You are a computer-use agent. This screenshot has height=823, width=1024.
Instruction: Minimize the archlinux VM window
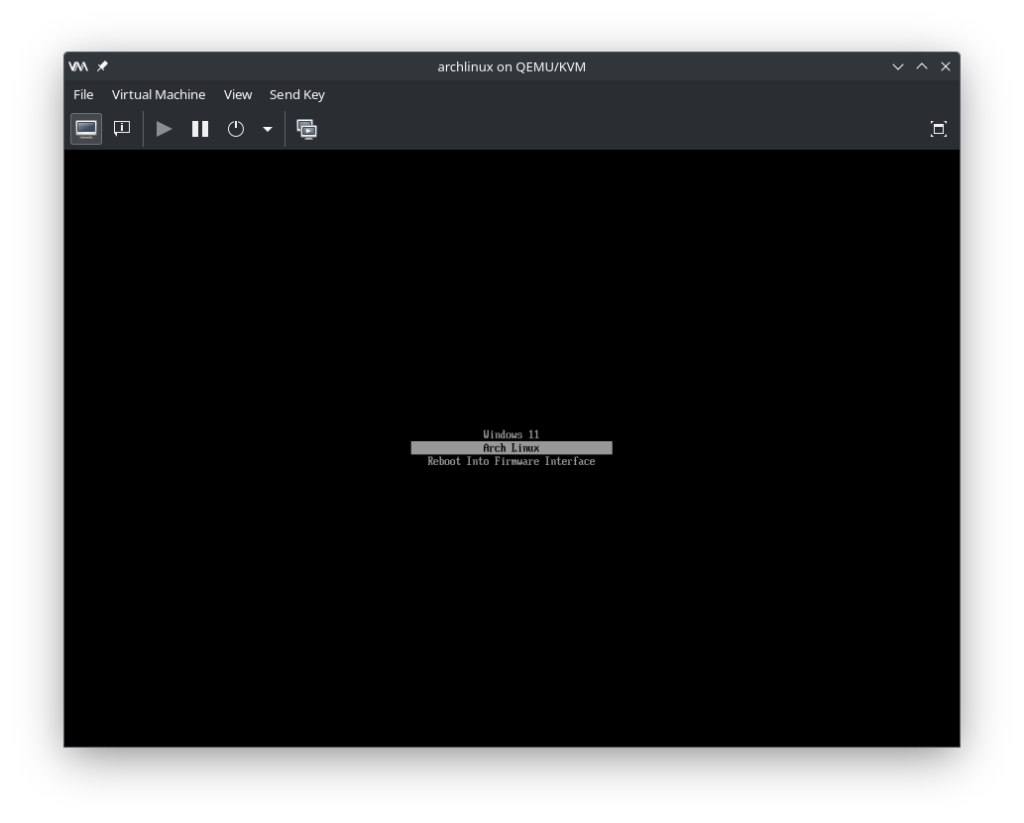(898, 66)
